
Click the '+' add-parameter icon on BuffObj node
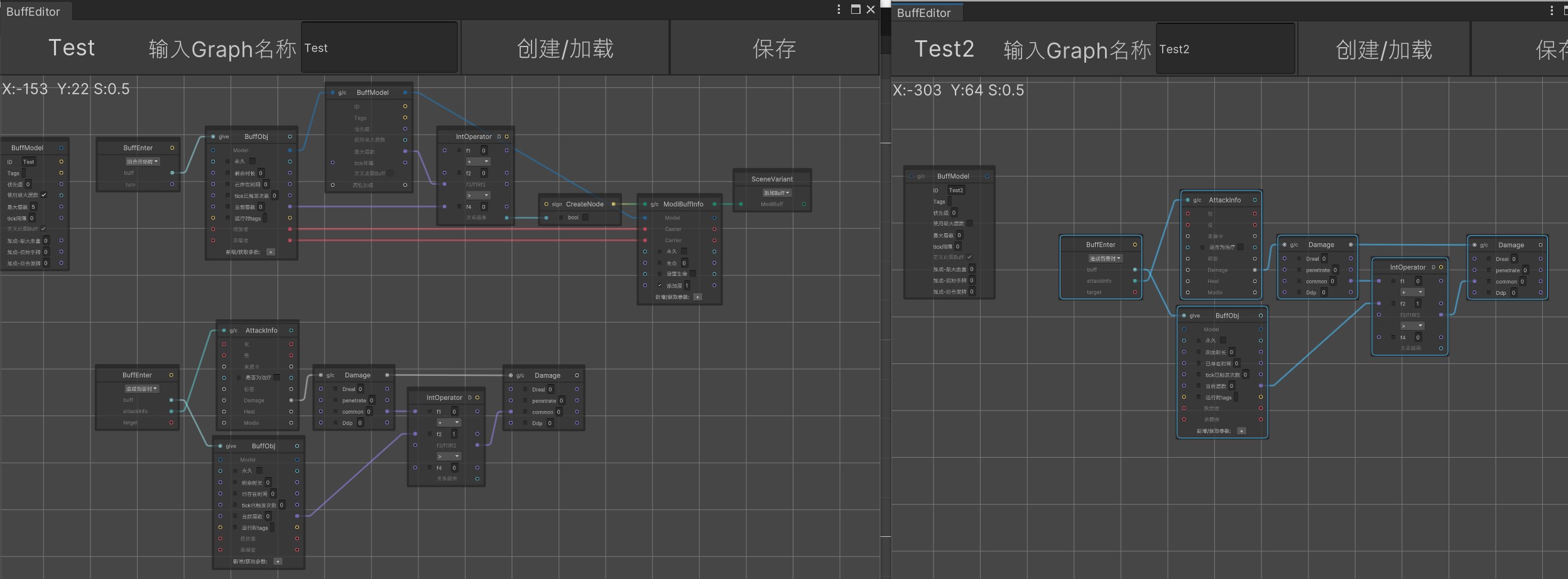pyautogui.click(x=271, y=251)
